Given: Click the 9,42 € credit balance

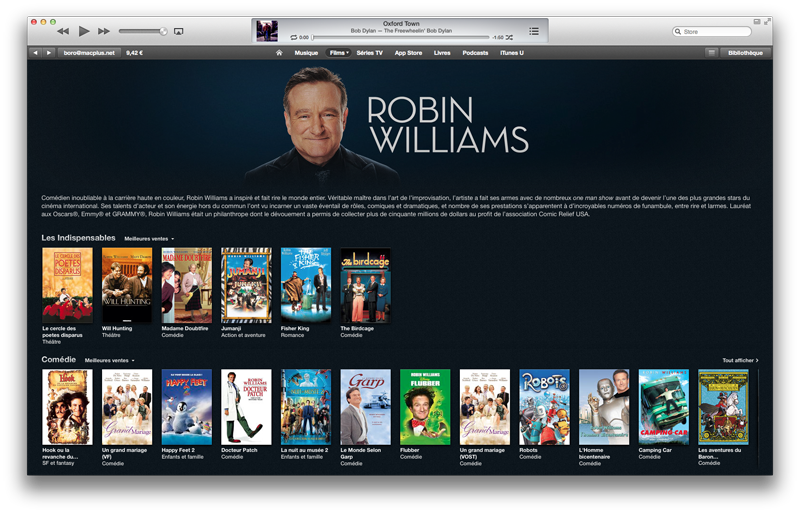Looking at the screenshot, I should click(134, 53).
